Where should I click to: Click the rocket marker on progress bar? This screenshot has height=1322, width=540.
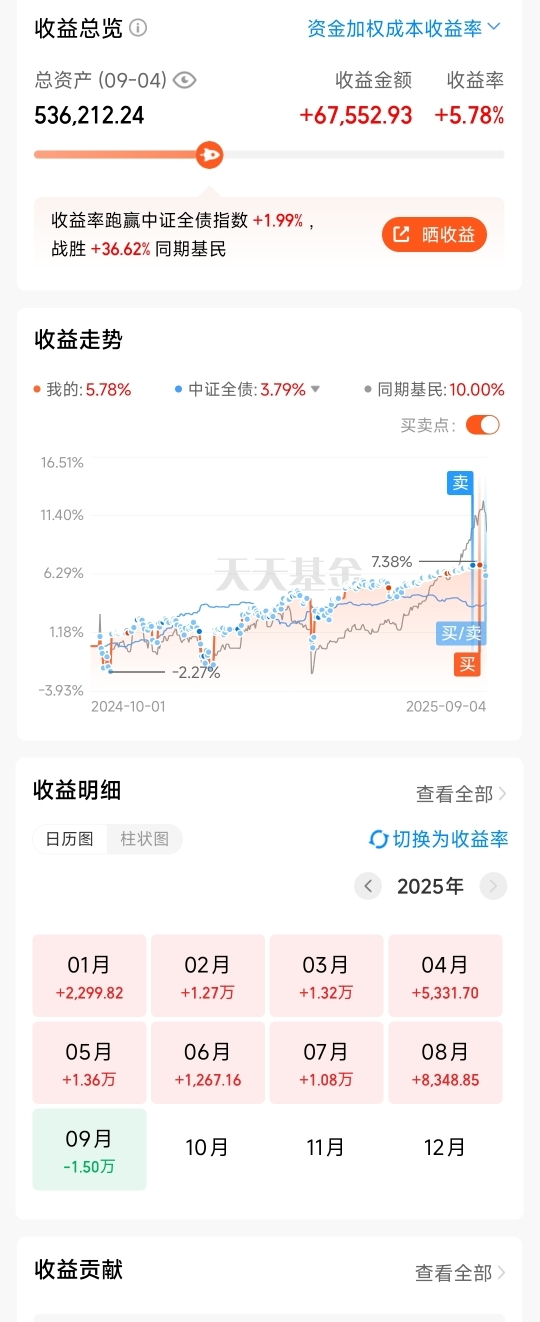coord(209,155)
